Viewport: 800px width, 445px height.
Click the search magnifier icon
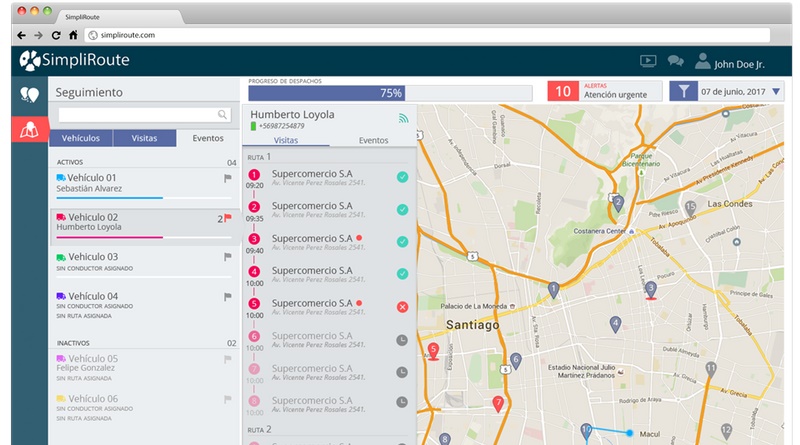(x=222, y=115)
